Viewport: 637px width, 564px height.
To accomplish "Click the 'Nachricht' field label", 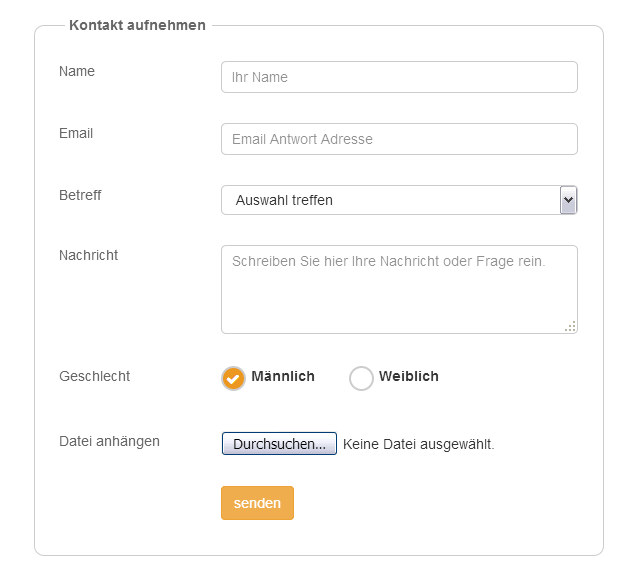I will [88, 255].
